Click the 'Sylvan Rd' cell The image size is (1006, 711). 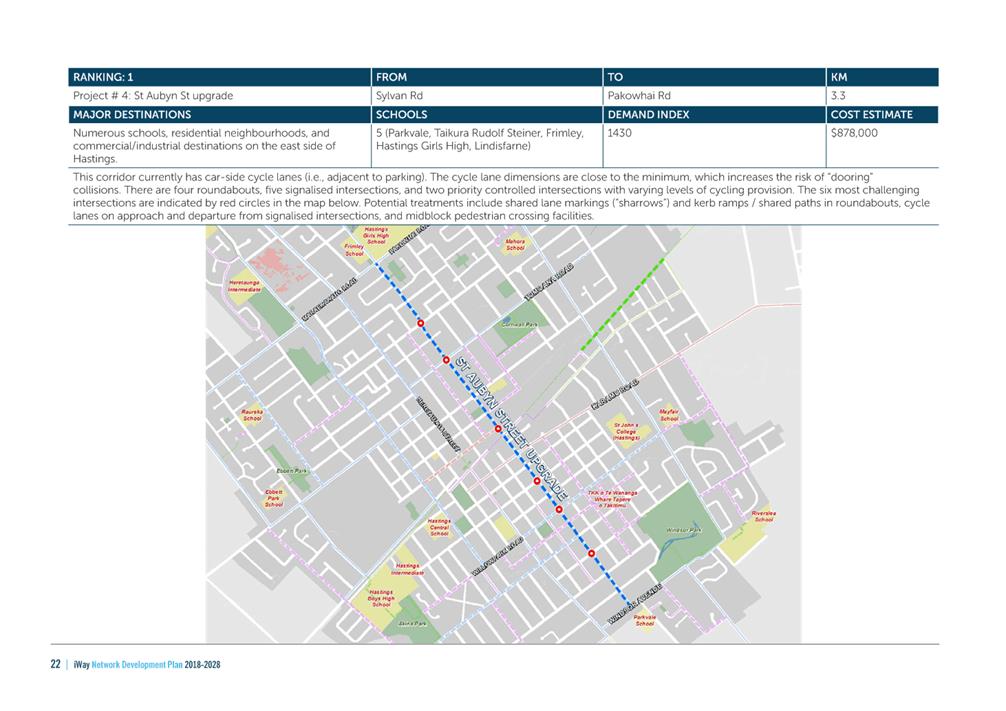pos(487,96)
